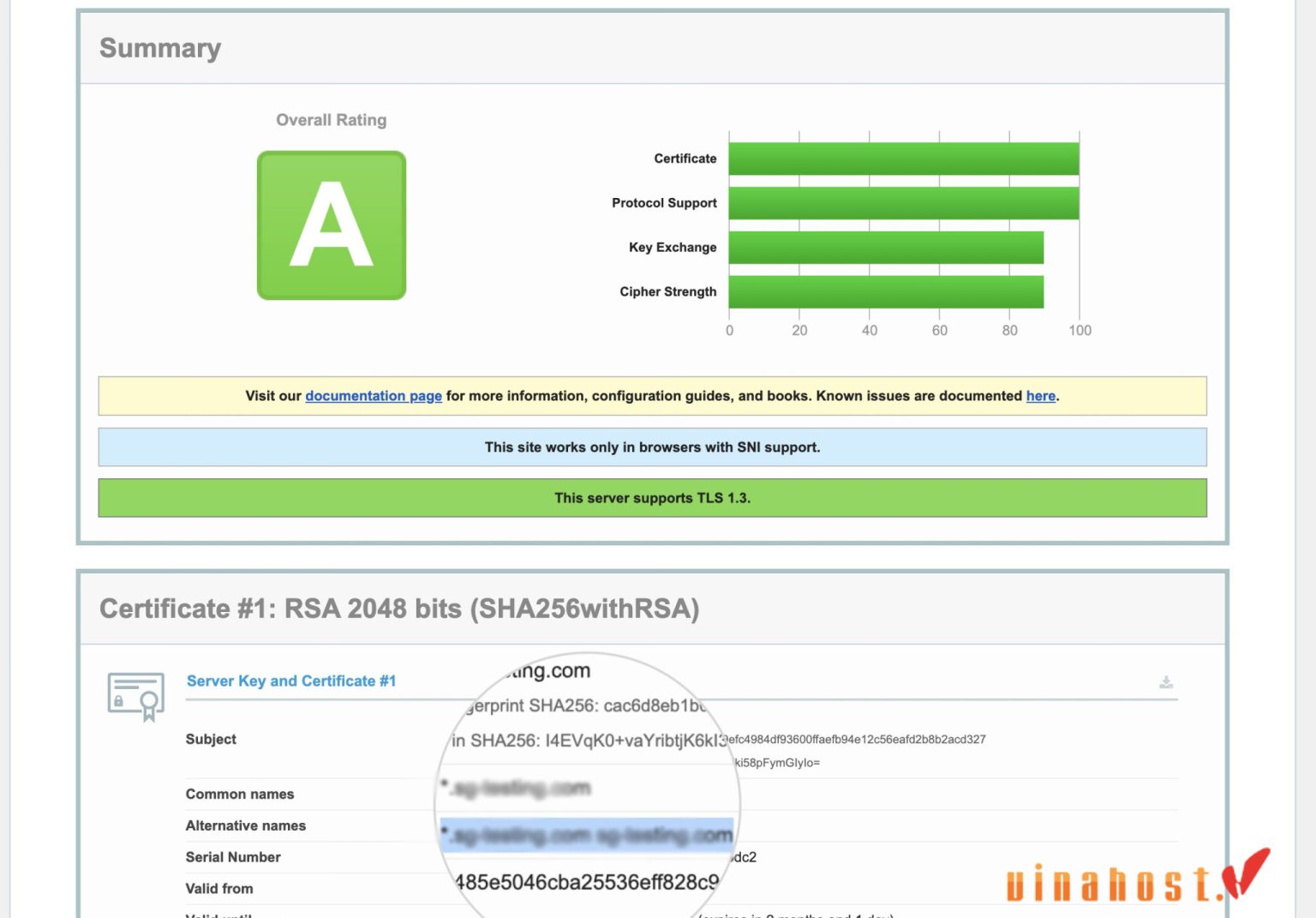Expand the Server Key and Certificate #1 section
1316x918 pixels.
click(292, 681)
